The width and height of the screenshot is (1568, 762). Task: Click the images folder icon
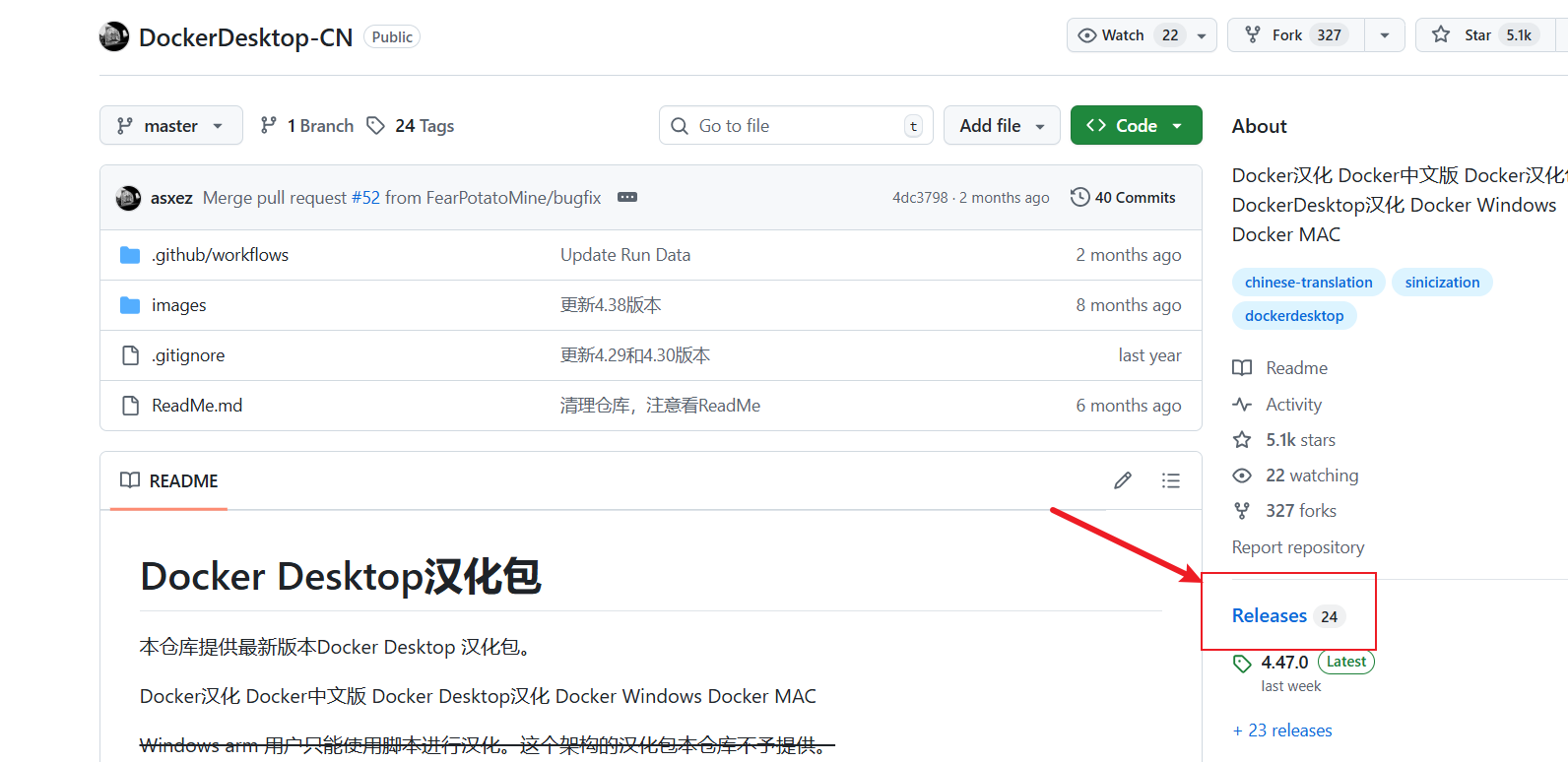(130, 305)
